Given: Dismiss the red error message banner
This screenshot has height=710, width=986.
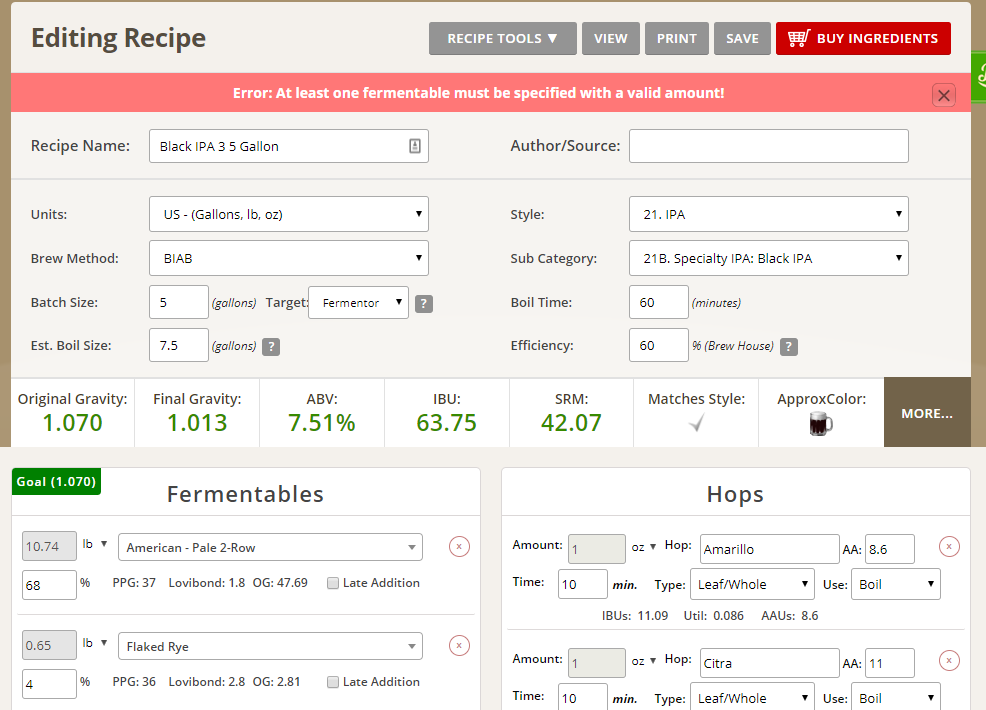Looking at the screenshot, I should pos(943,95).
